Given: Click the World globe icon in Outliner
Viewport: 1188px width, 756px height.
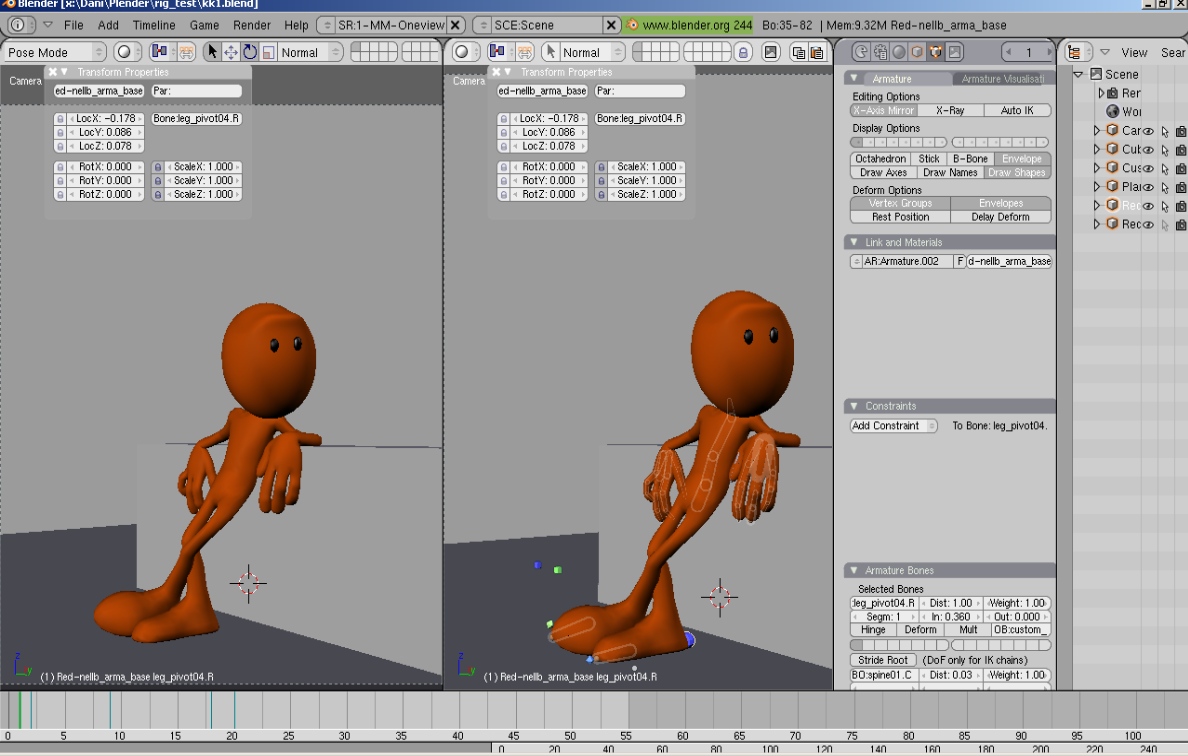Looking at the screenshot, I should 1113,111.
